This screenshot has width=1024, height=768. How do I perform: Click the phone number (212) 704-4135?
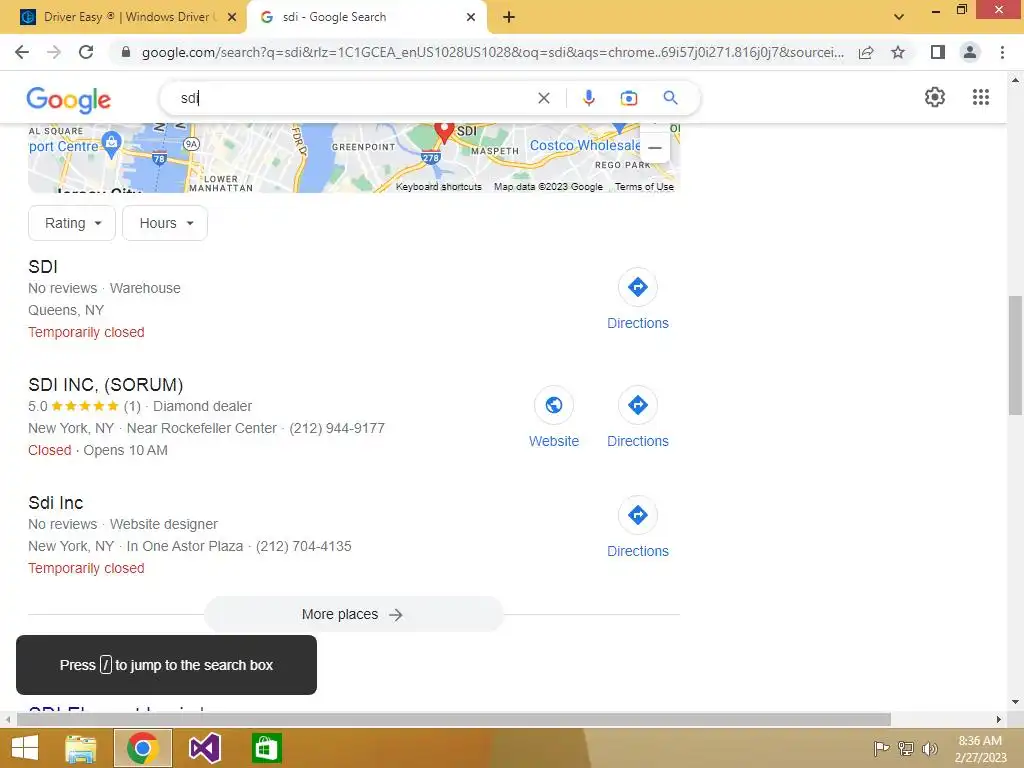[304, 547]
